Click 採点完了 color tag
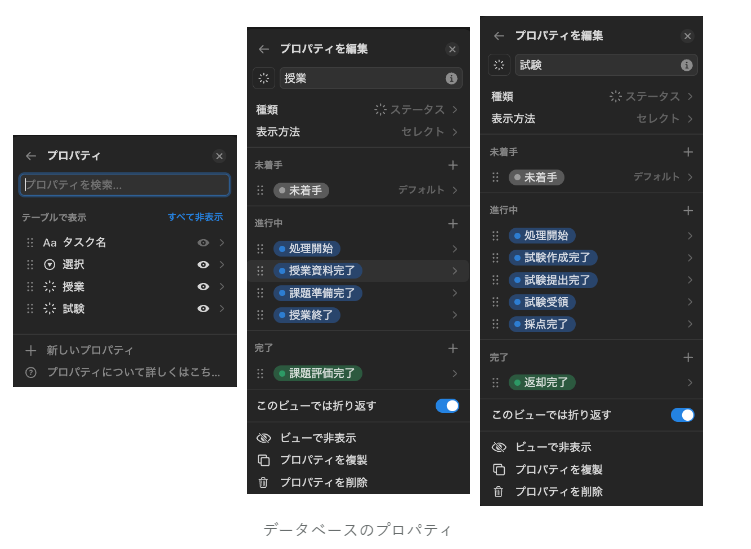The image size is (751, 549). (x=542, y=324)
